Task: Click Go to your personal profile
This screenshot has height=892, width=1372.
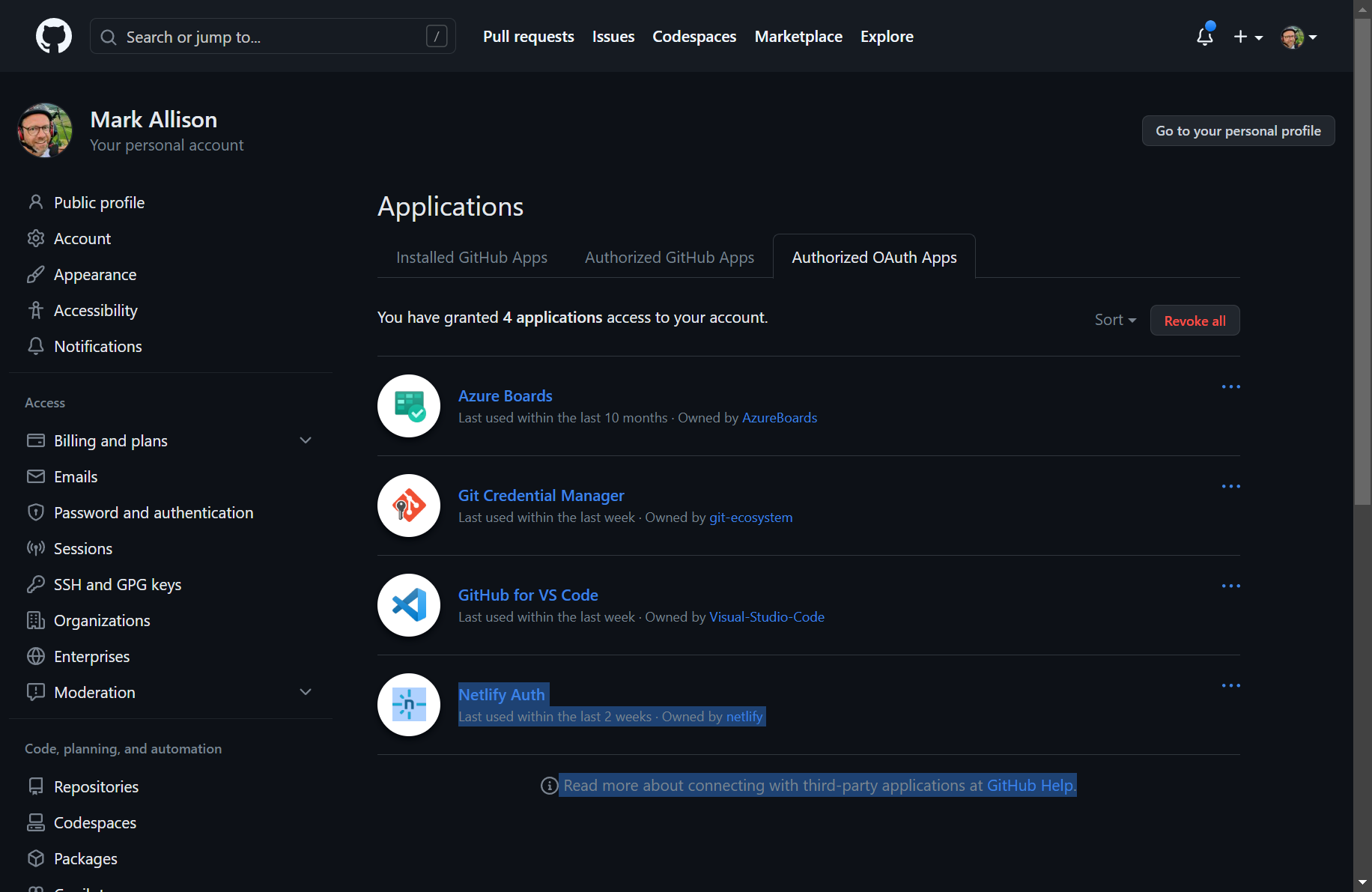Action: pos(1238,130)
